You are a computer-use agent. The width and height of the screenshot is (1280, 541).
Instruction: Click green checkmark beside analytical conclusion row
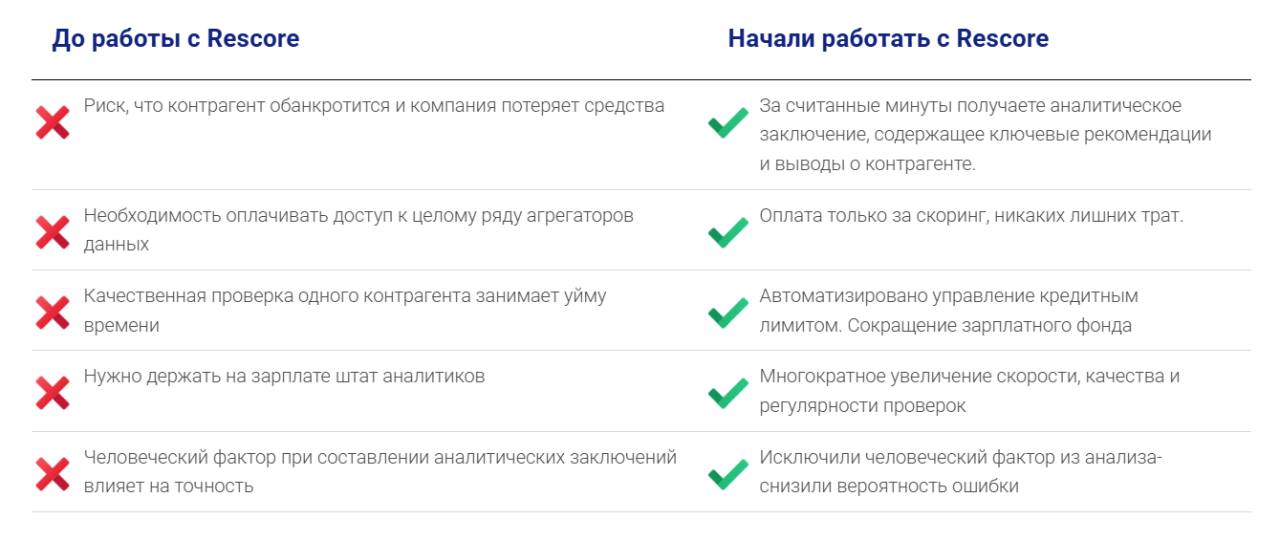[x=728, y=124]
